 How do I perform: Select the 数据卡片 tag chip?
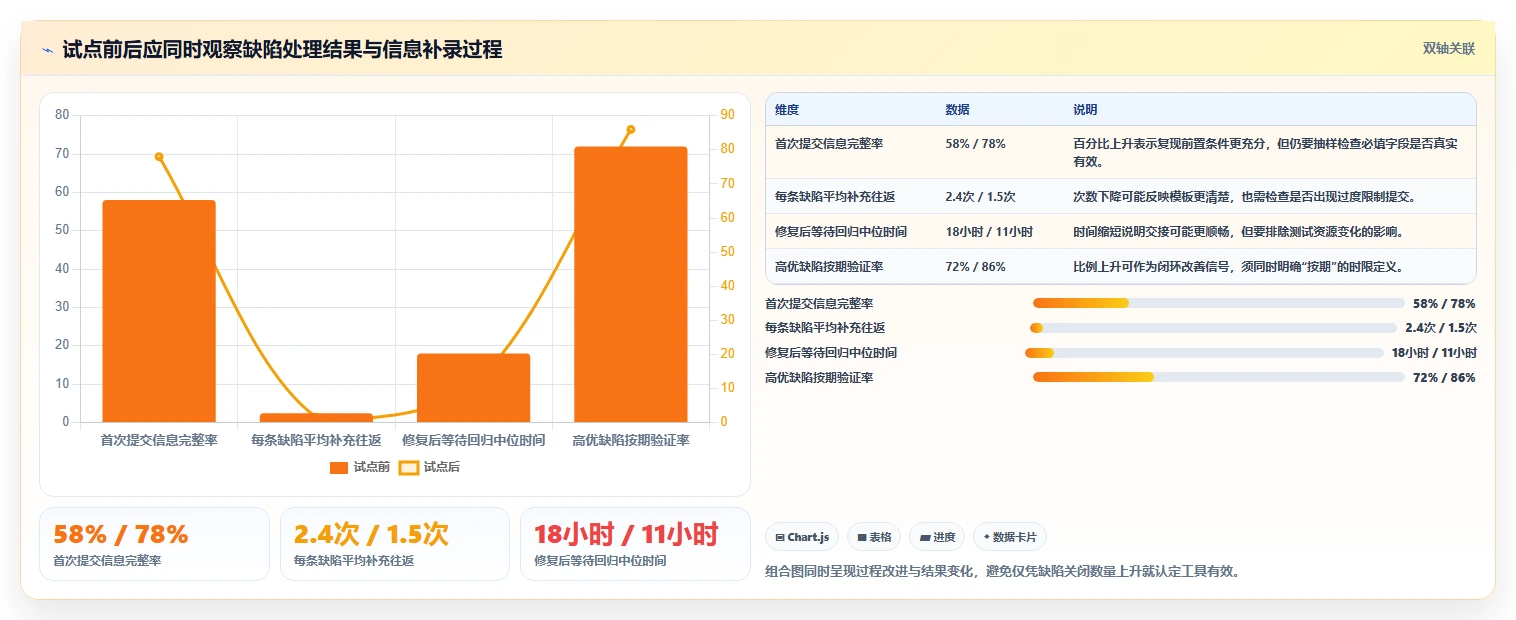click(x=1009, y=537)
